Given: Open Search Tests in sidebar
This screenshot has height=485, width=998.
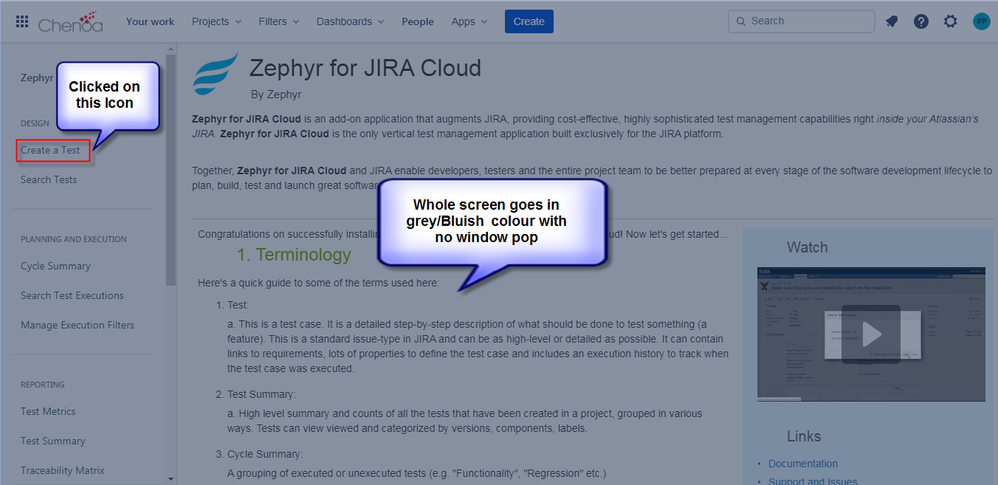Looking at the screenshot, I should point(48,179).
